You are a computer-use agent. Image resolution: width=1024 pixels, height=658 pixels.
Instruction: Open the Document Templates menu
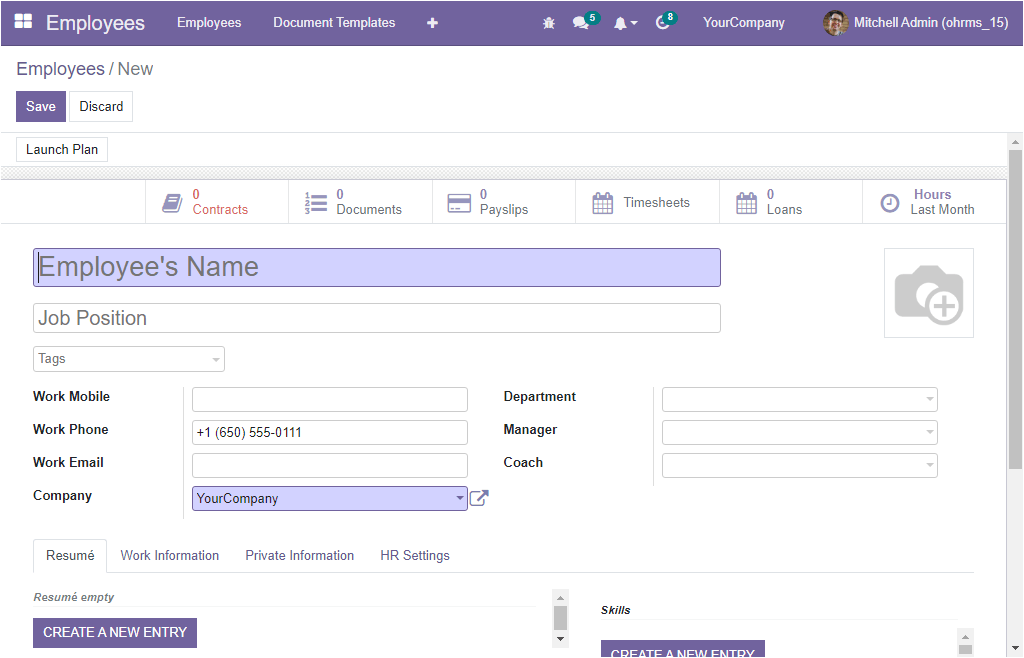pyautogui.click(x=334, y=23)
